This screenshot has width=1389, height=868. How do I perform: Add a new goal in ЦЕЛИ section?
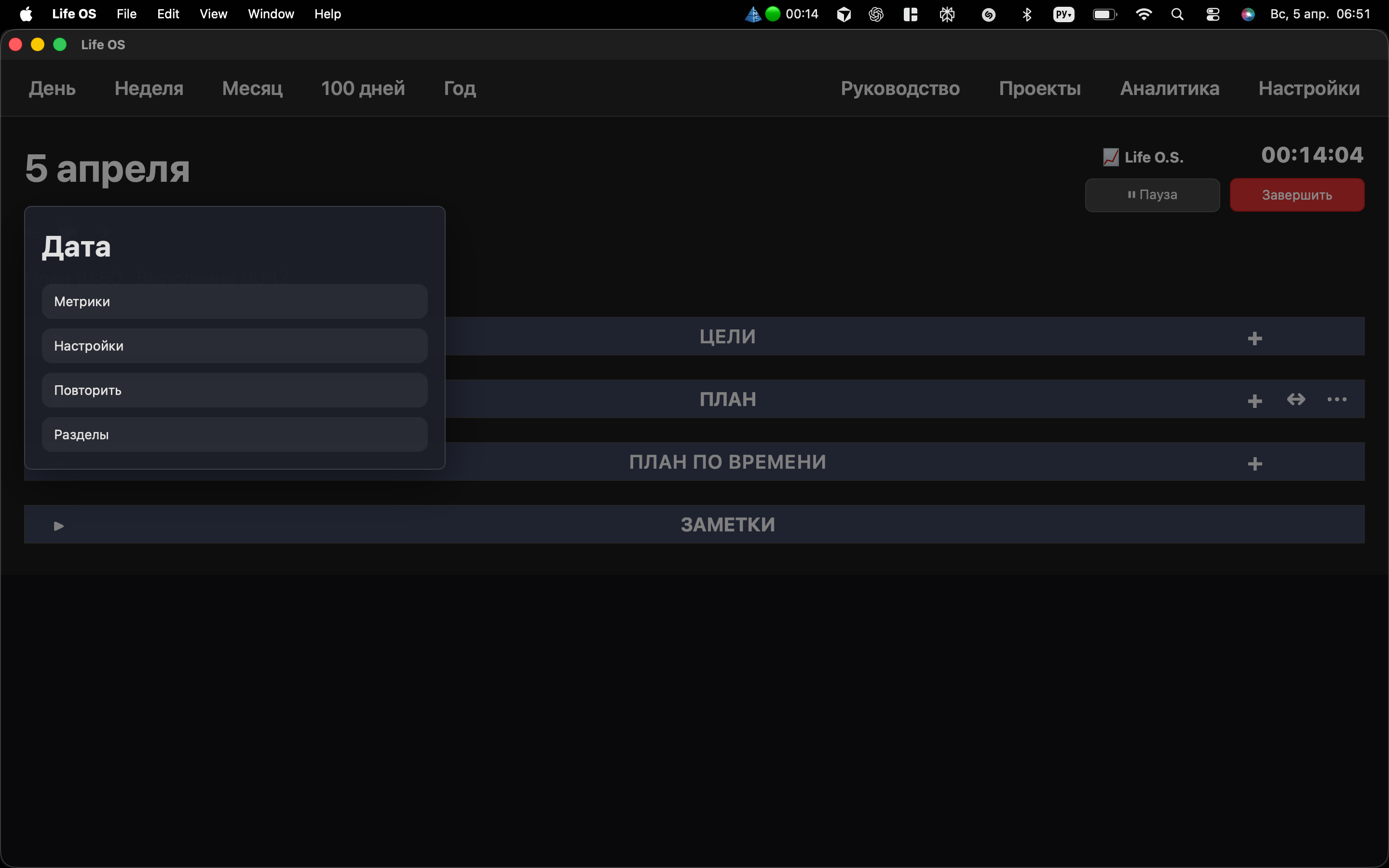coord(1255,338)
